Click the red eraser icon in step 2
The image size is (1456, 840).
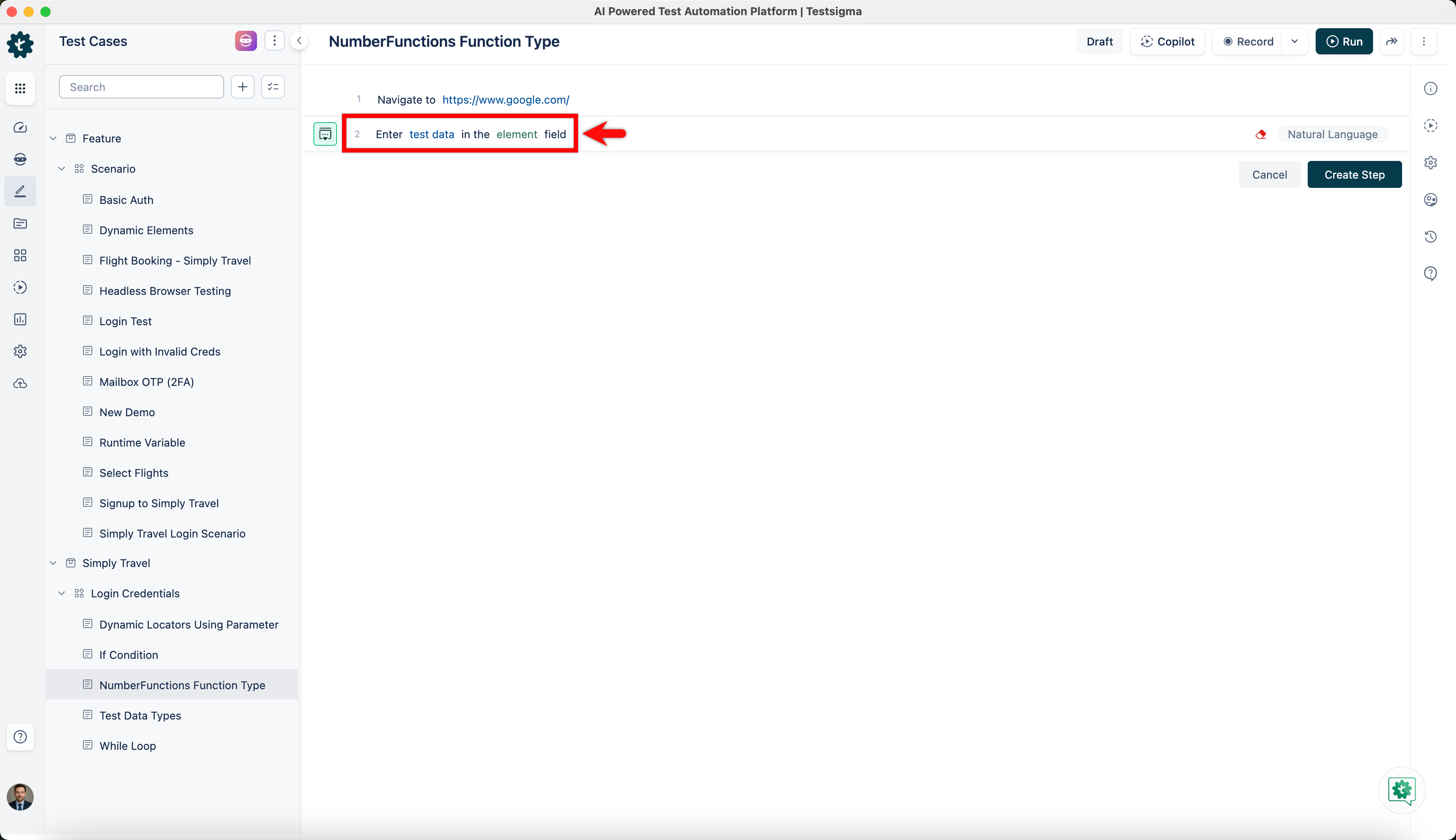coord(1261,134)
